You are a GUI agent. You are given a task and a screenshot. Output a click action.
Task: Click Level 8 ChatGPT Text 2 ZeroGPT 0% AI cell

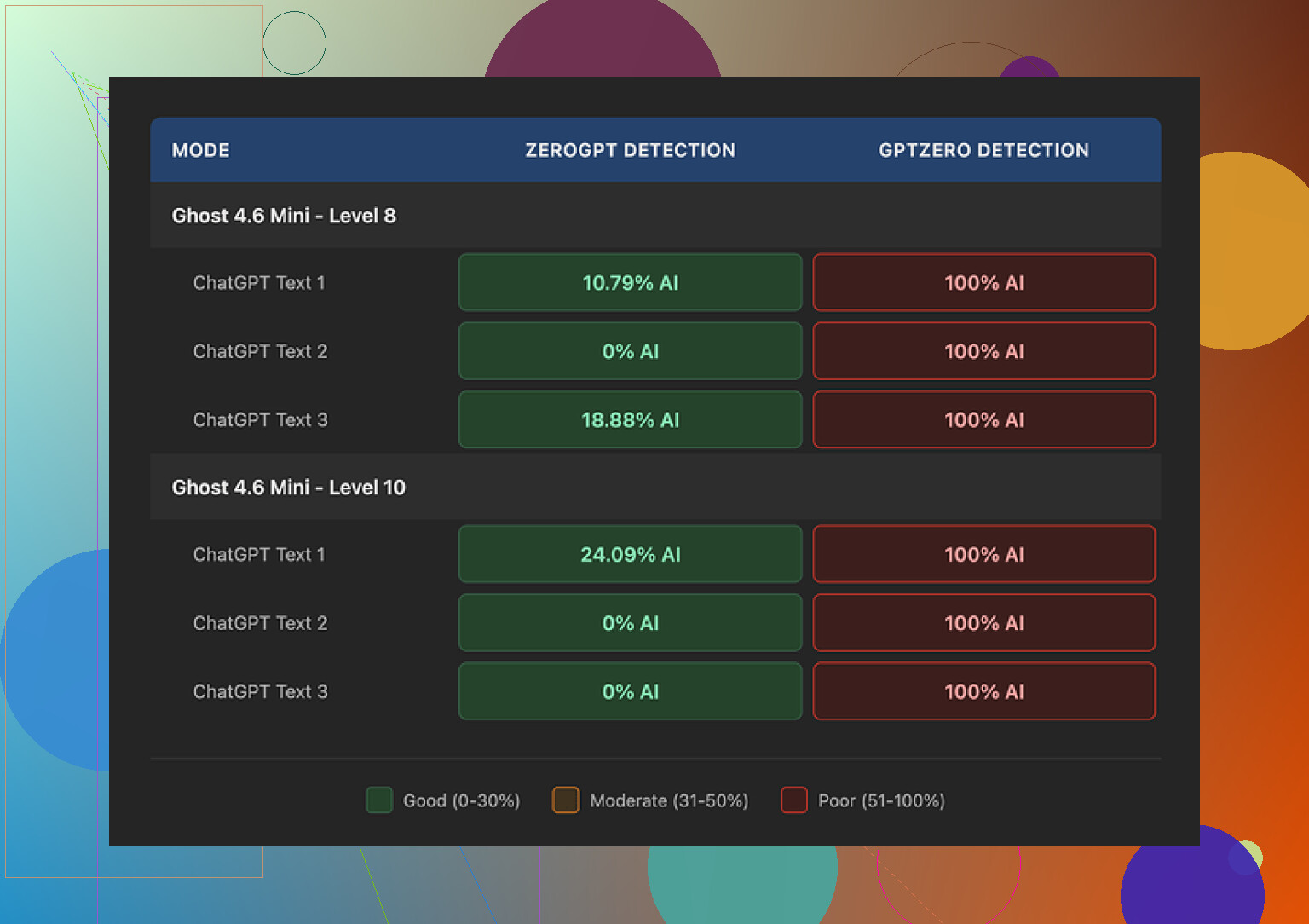pyautogui.click(x=630, y=351)
